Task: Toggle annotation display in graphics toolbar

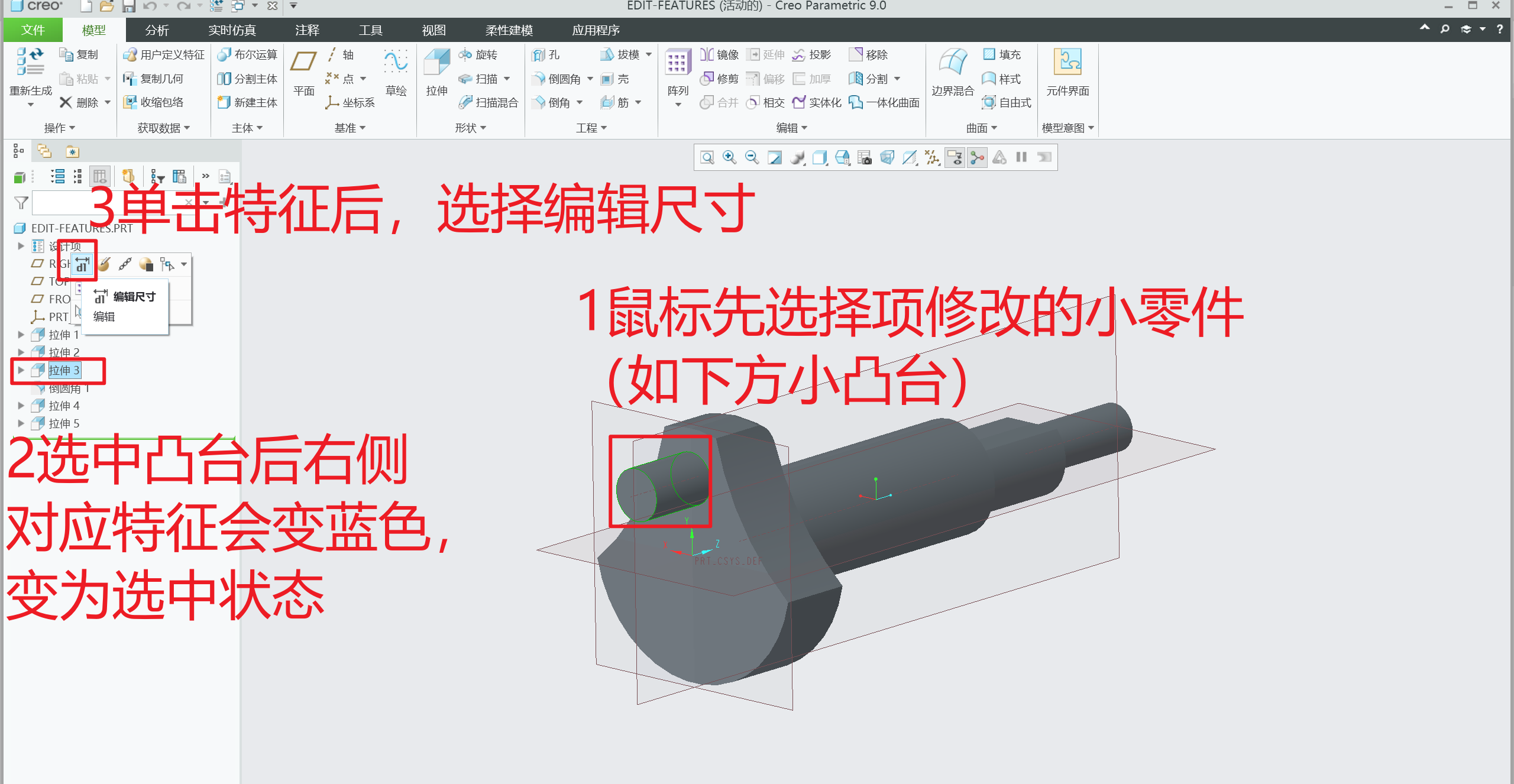Action: coord(955,158)
